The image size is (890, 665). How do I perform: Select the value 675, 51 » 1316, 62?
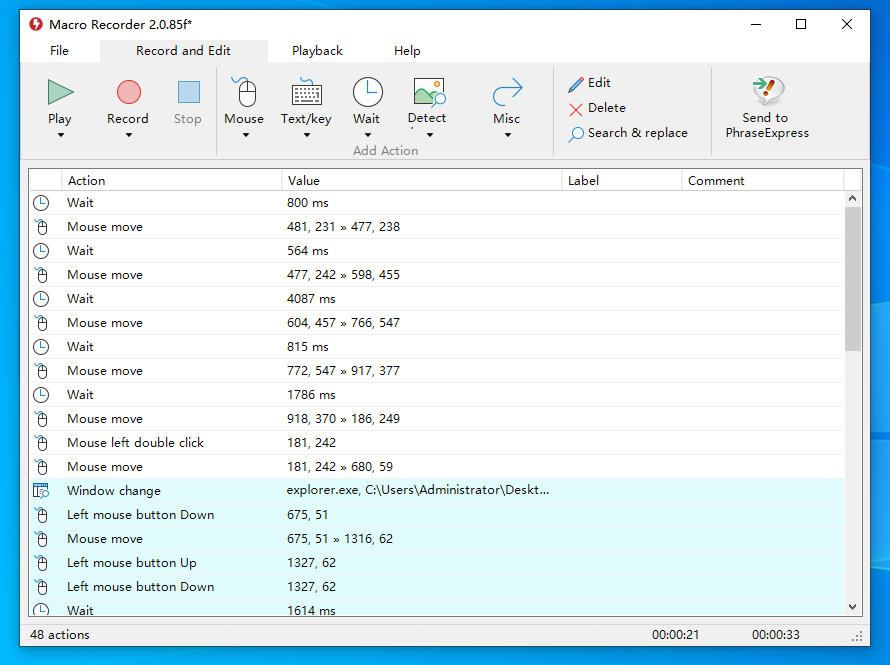[x=339, y=539]
